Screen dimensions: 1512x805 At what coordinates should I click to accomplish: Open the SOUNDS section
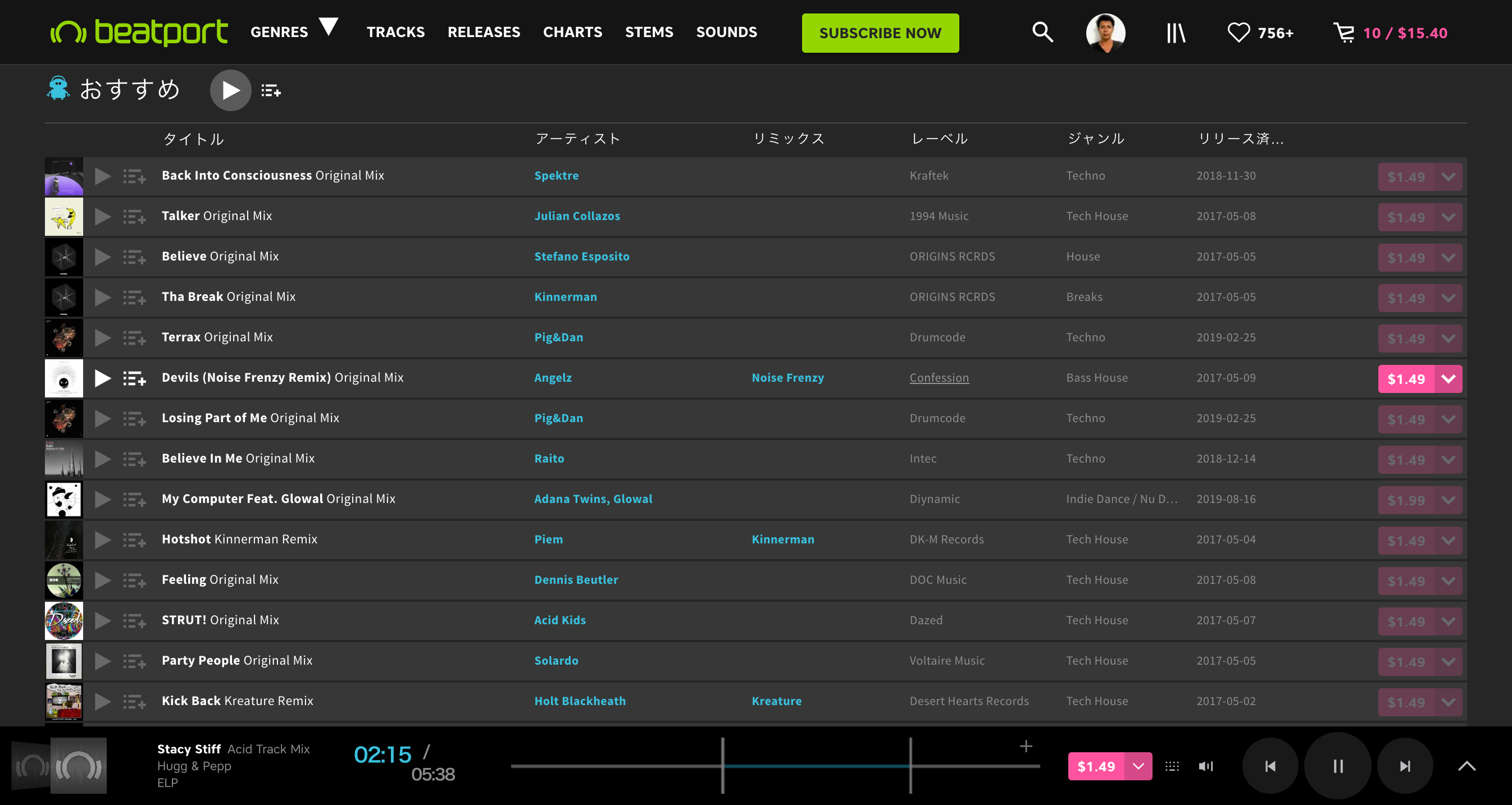727,32
